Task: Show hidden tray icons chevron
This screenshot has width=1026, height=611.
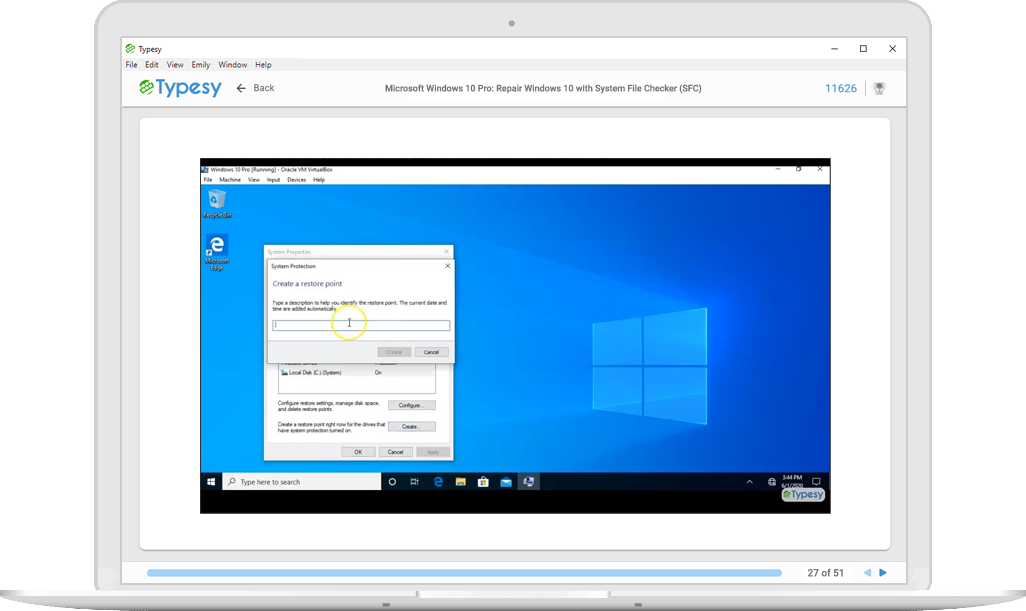Action: click(x=749, y=481)
